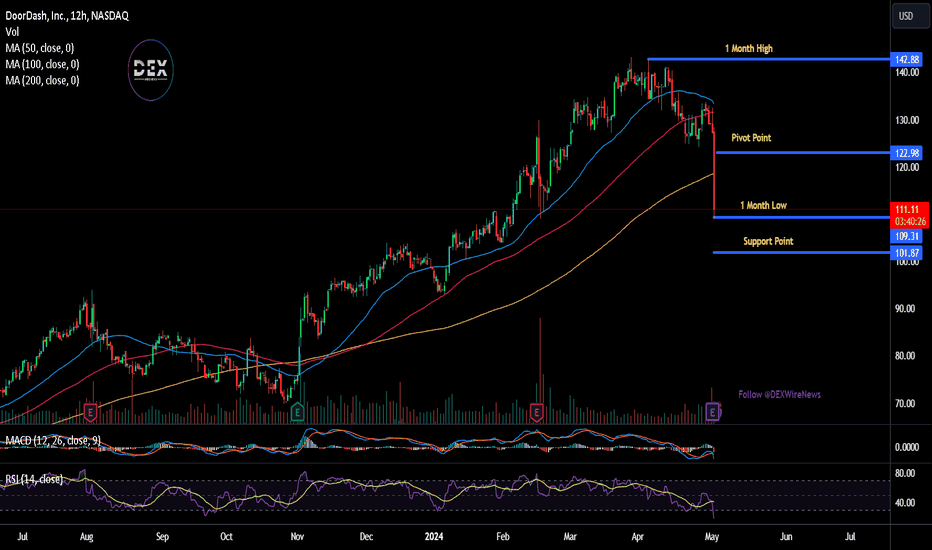This screenshot has height=550, width=932.
Task: Click the Pivot Point annotation text
Action: tap(751, 138)
